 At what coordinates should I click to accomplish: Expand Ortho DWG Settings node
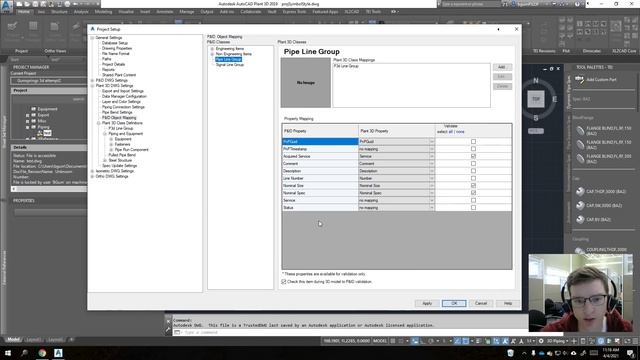point(93,176)
